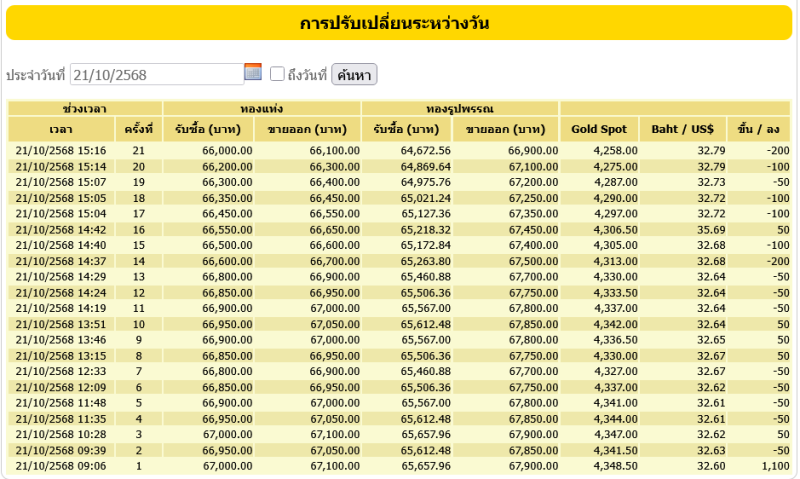The height and width of the screenshot is (479, 800).
Task: Select the 21/10/2568 09:06 timestamp cell
Action: 62,466
